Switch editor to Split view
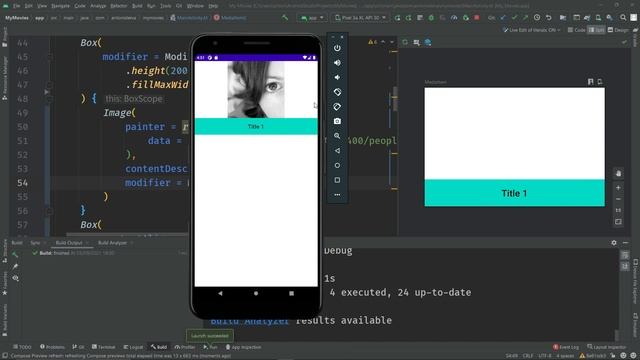 click(596, 30)
